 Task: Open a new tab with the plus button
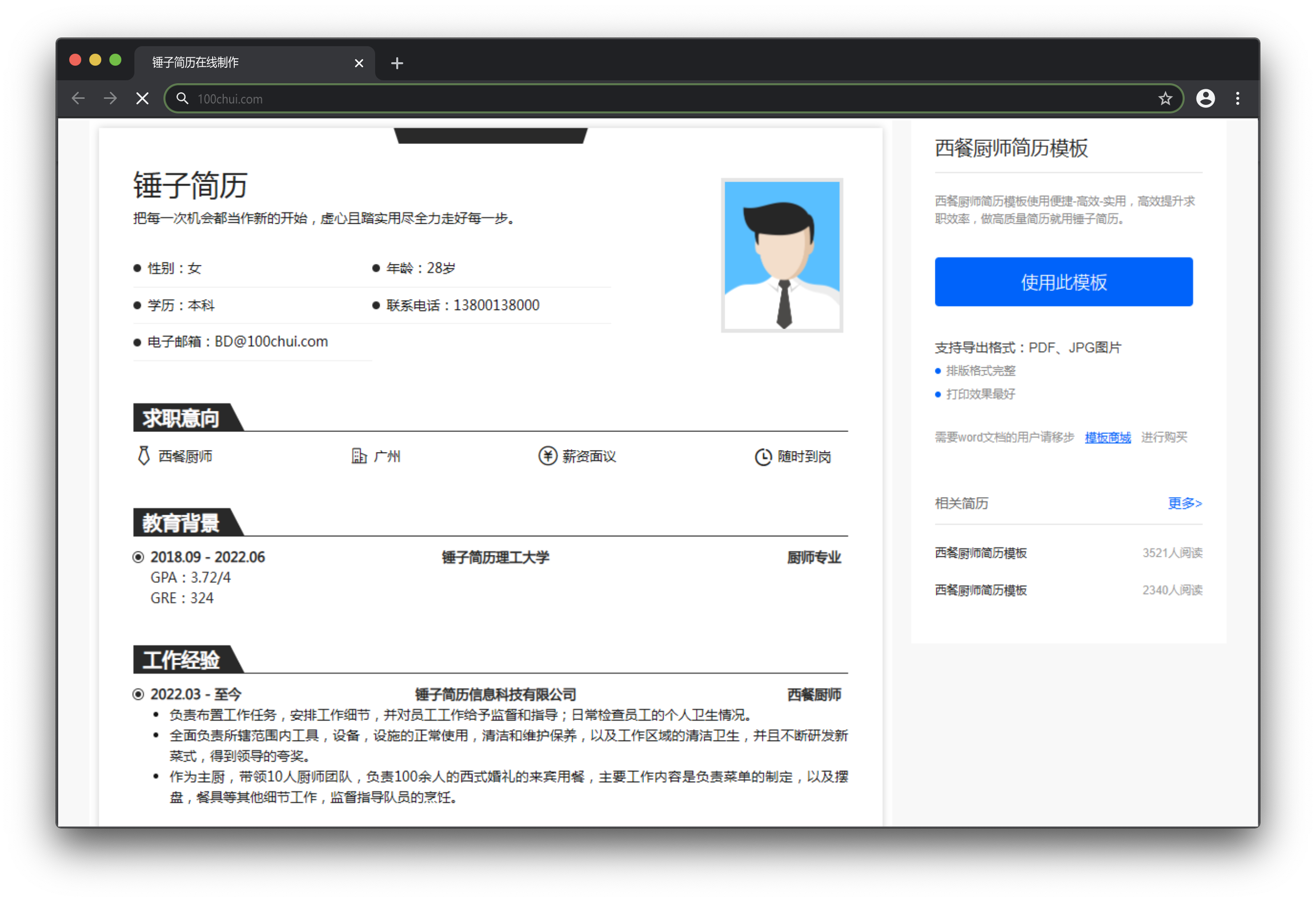[x=397, y=63]
